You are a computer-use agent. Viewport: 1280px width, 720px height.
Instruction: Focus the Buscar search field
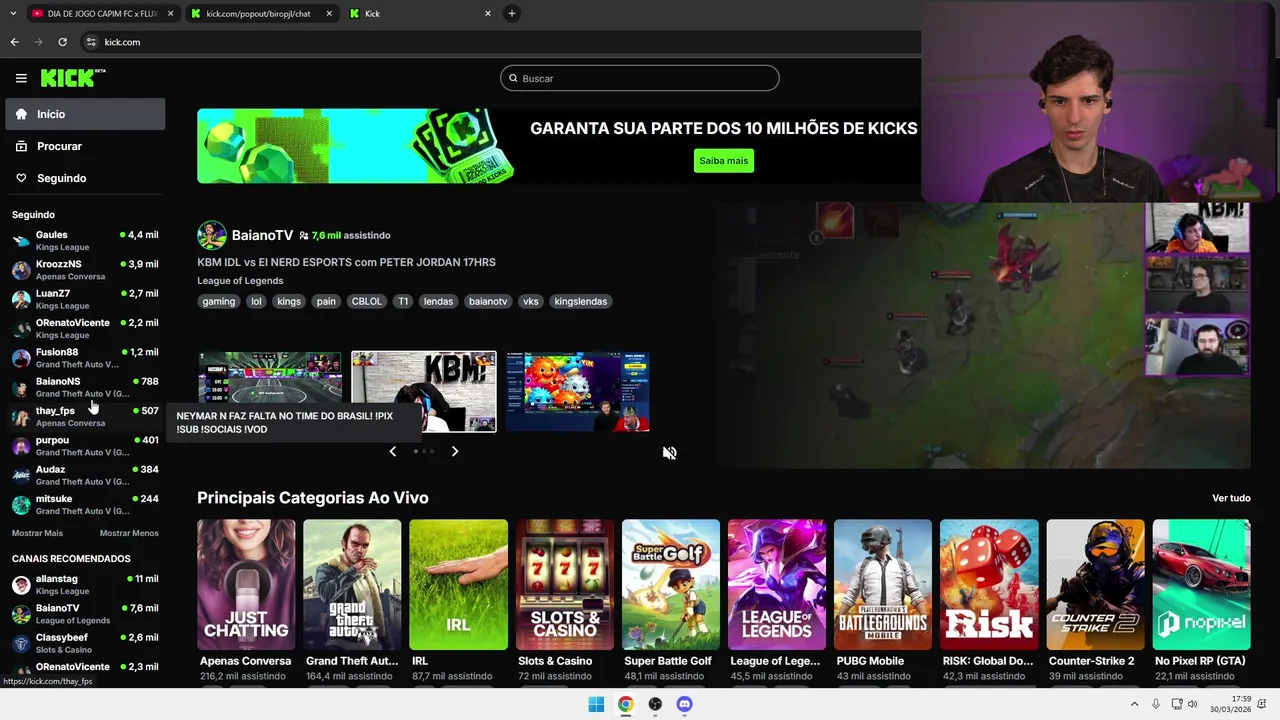point(640,78)
